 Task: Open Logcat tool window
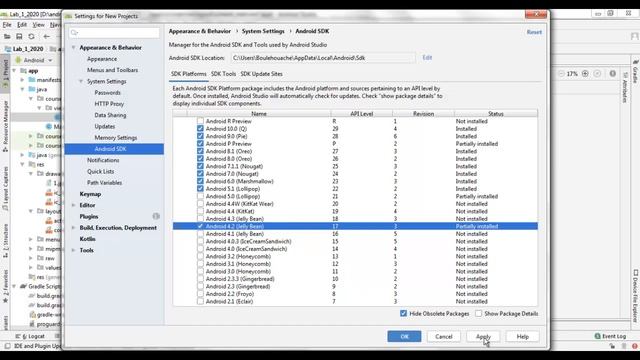click(x=30, y=336)
